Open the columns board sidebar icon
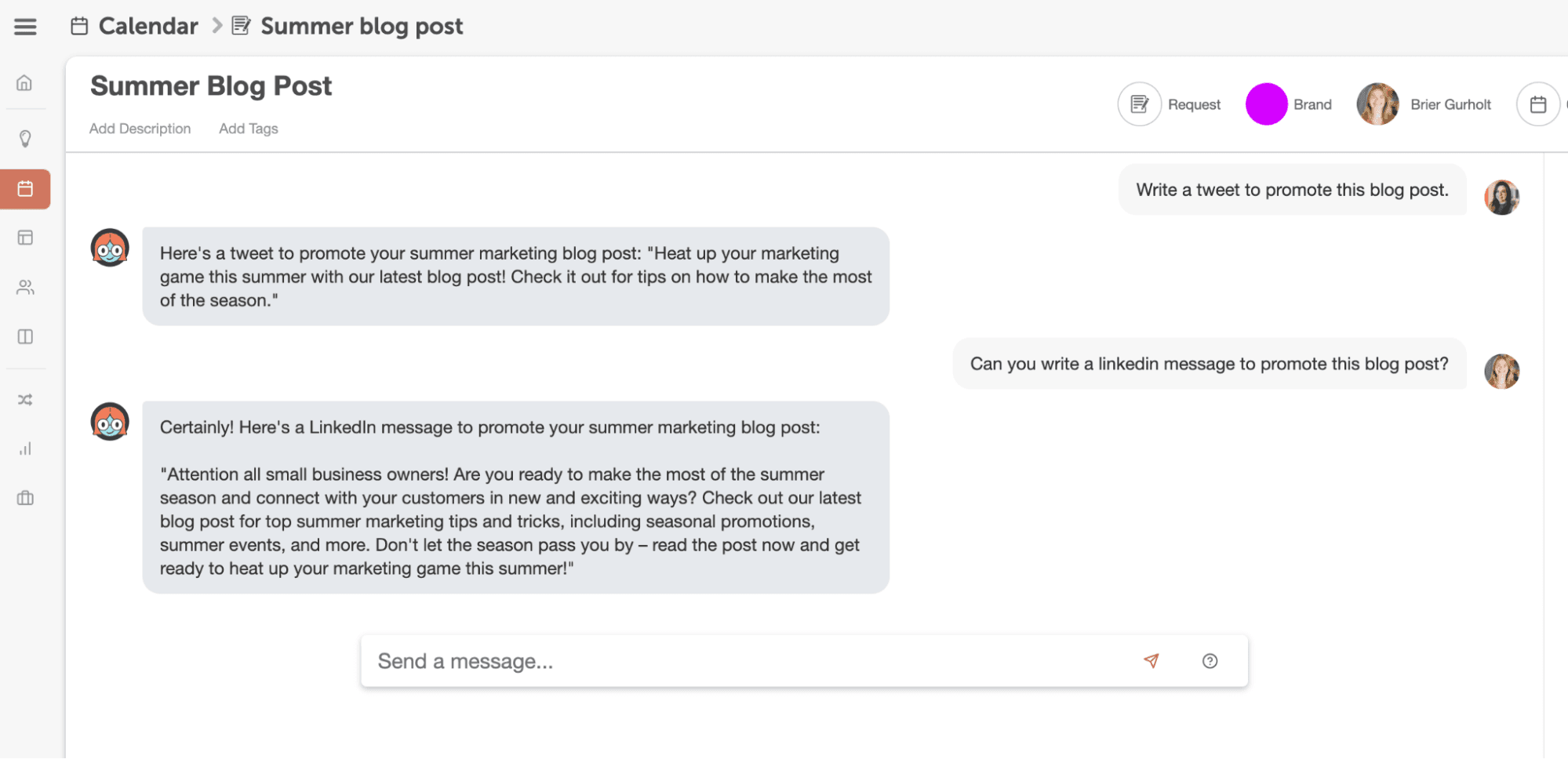The image size is (1568, 759). [25, 336]
